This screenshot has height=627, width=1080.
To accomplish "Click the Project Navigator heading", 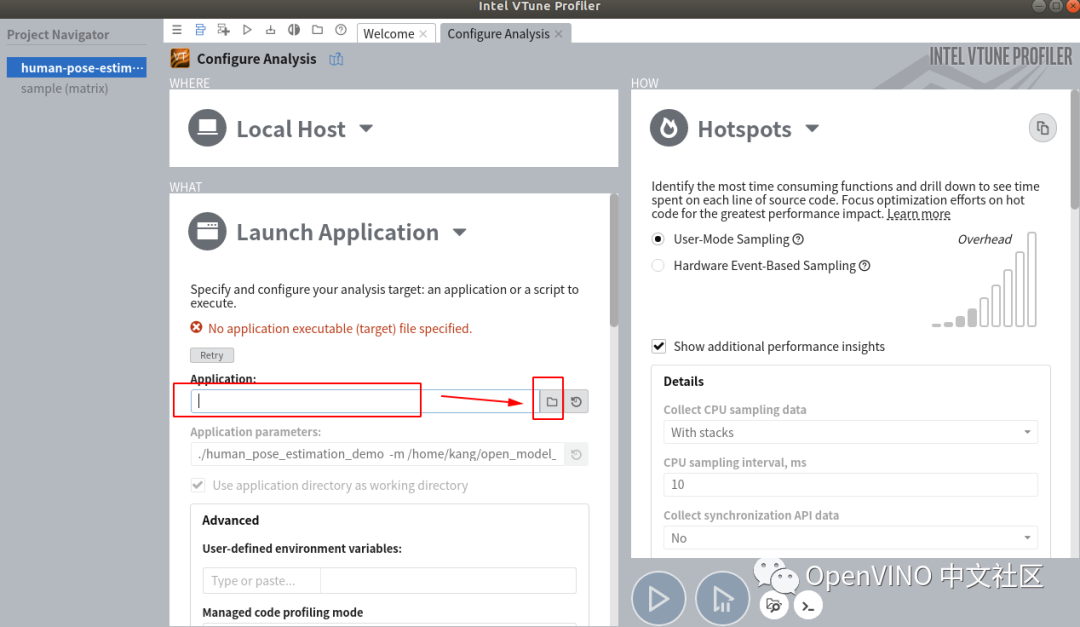I will pyautogui.click(x=58, y=34).
